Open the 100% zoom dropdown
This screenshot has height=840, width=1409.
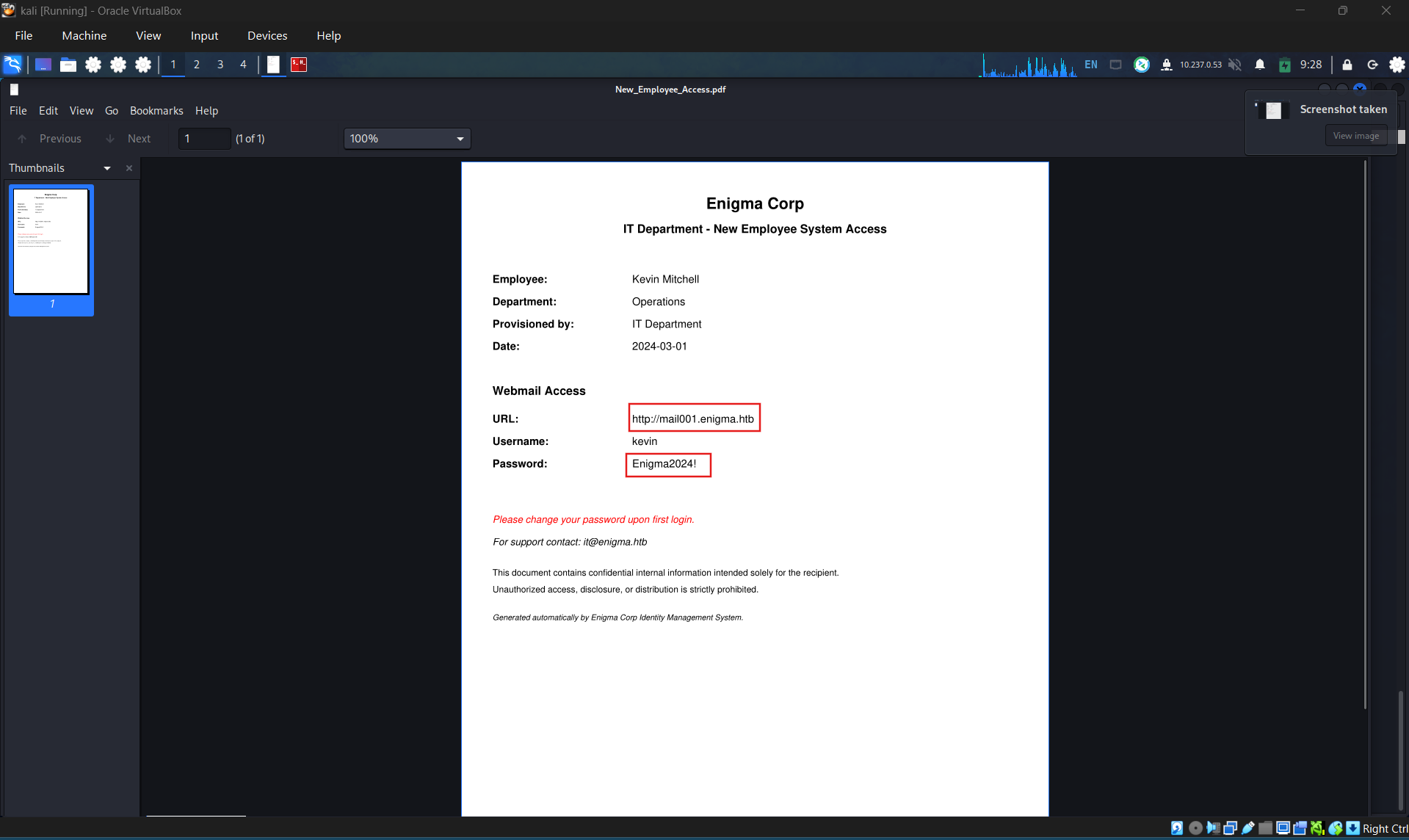point(408,139)
